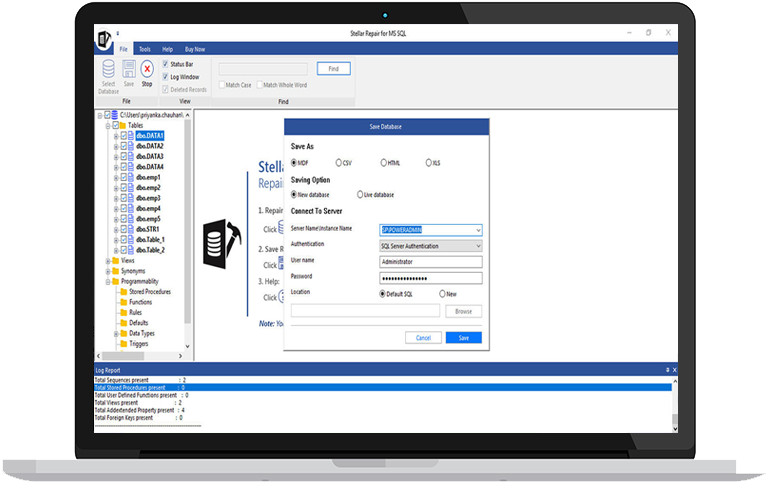Click the Browse button
Viewport: 772px width, 488px height.
463,311
